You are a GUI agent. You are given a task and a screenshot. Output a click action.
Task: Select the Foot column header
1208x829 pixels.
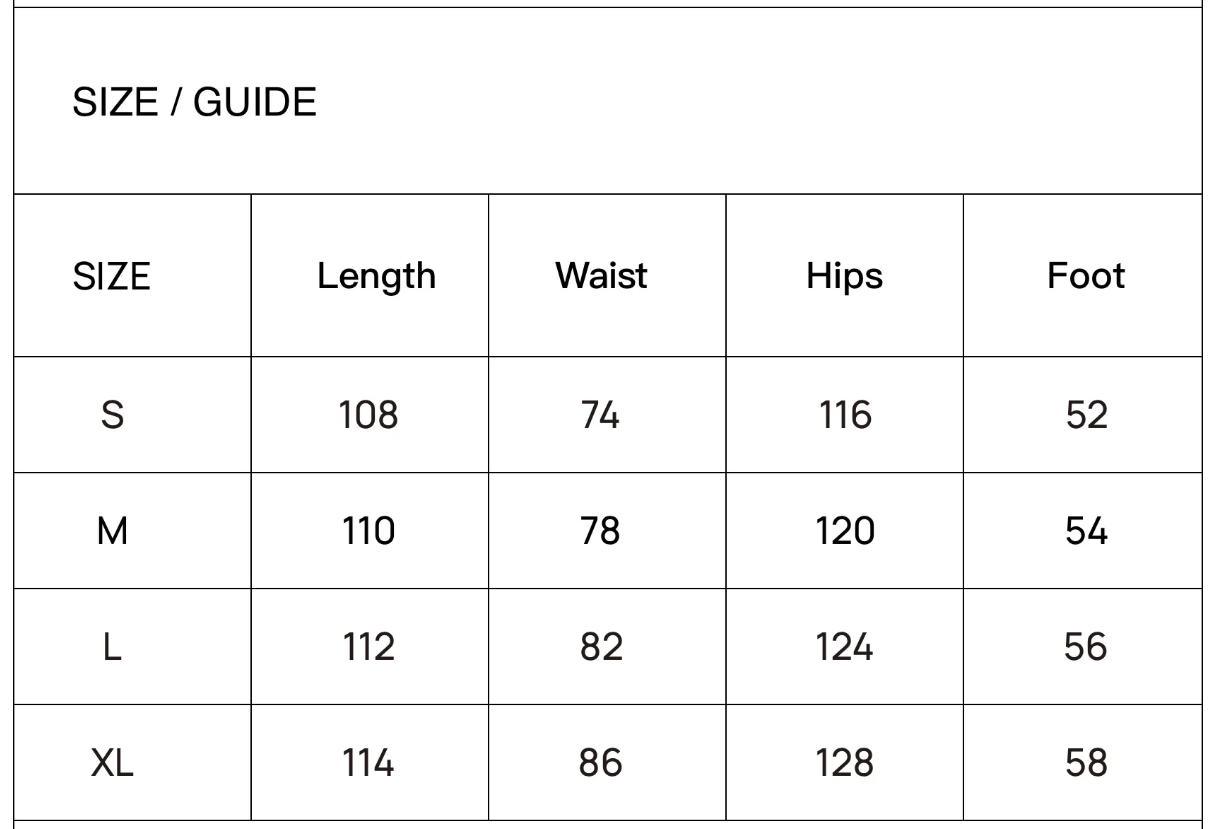tap(1085, 275)
